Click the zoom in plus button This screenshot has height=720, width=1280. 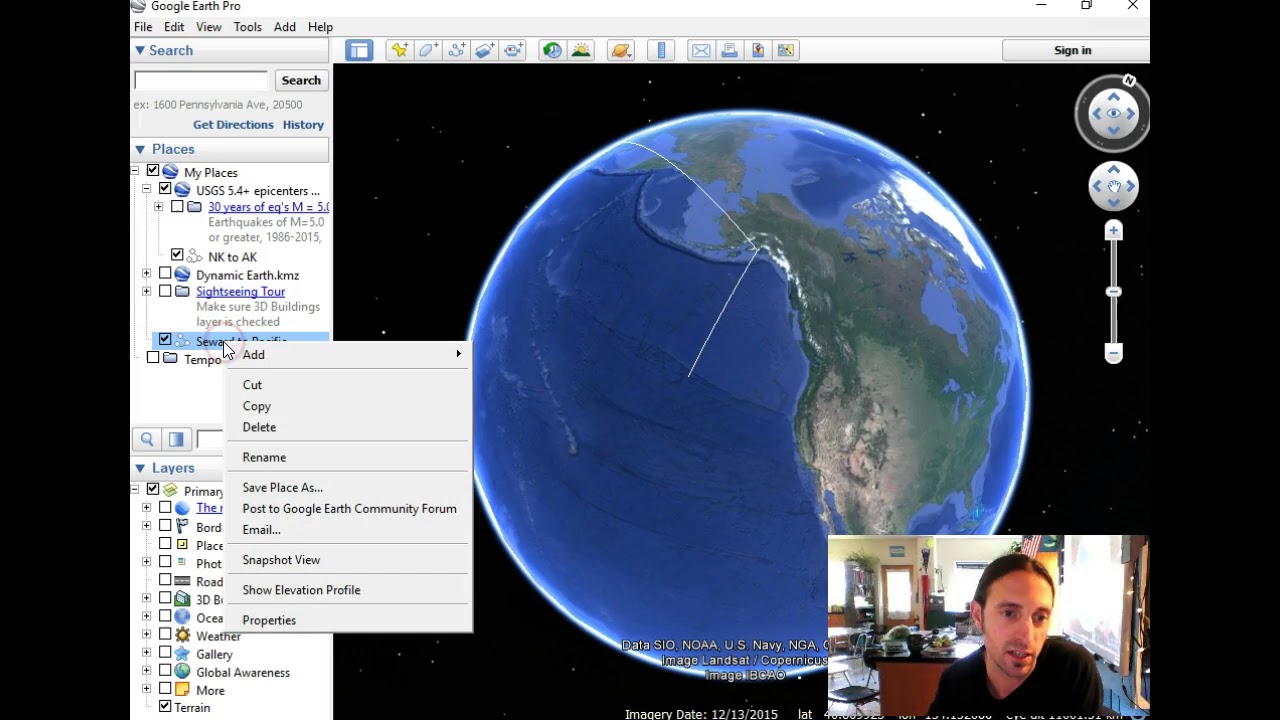click(x=1113, y=231)
